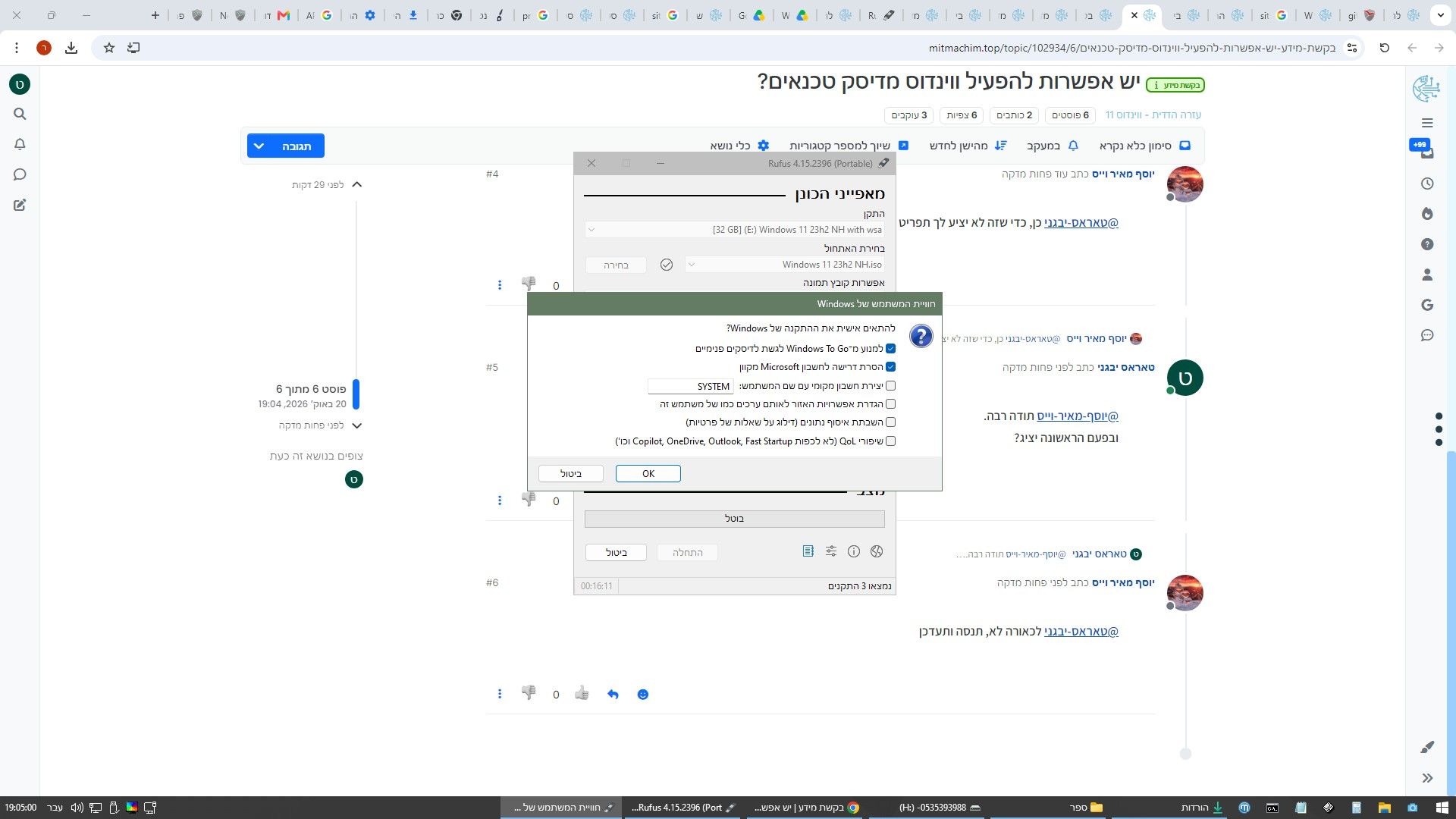Open recent clock icon in right sidebar
Viewport: 1456px width, 819px height.
[1427, 184]
